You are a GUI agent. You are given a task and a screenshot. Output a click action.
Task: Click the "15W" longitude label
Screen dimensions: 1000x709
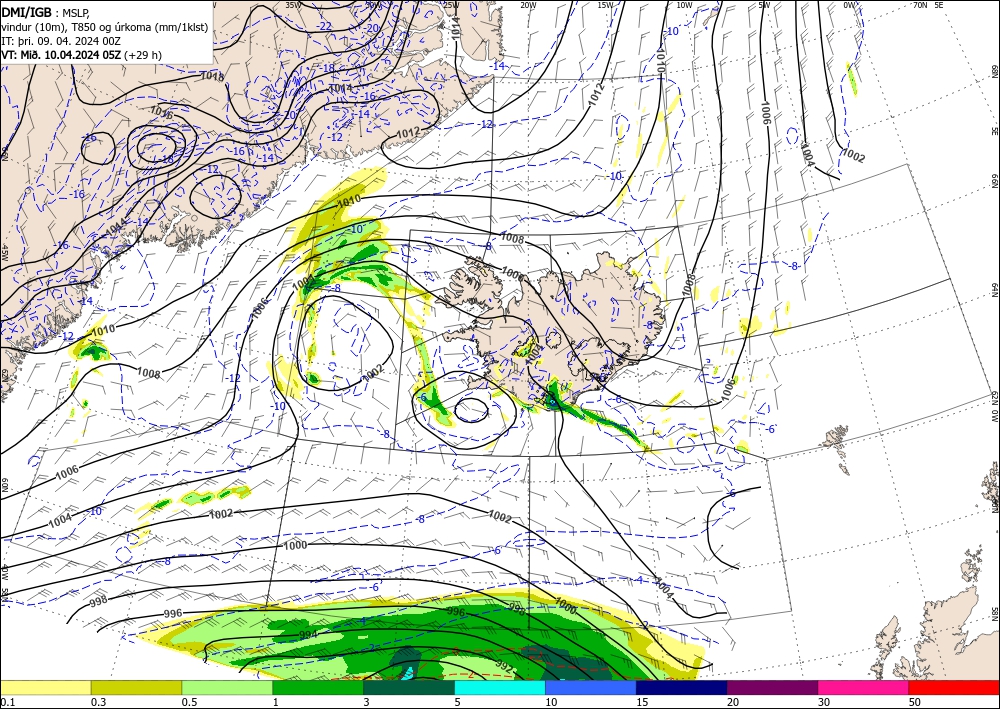605,5
